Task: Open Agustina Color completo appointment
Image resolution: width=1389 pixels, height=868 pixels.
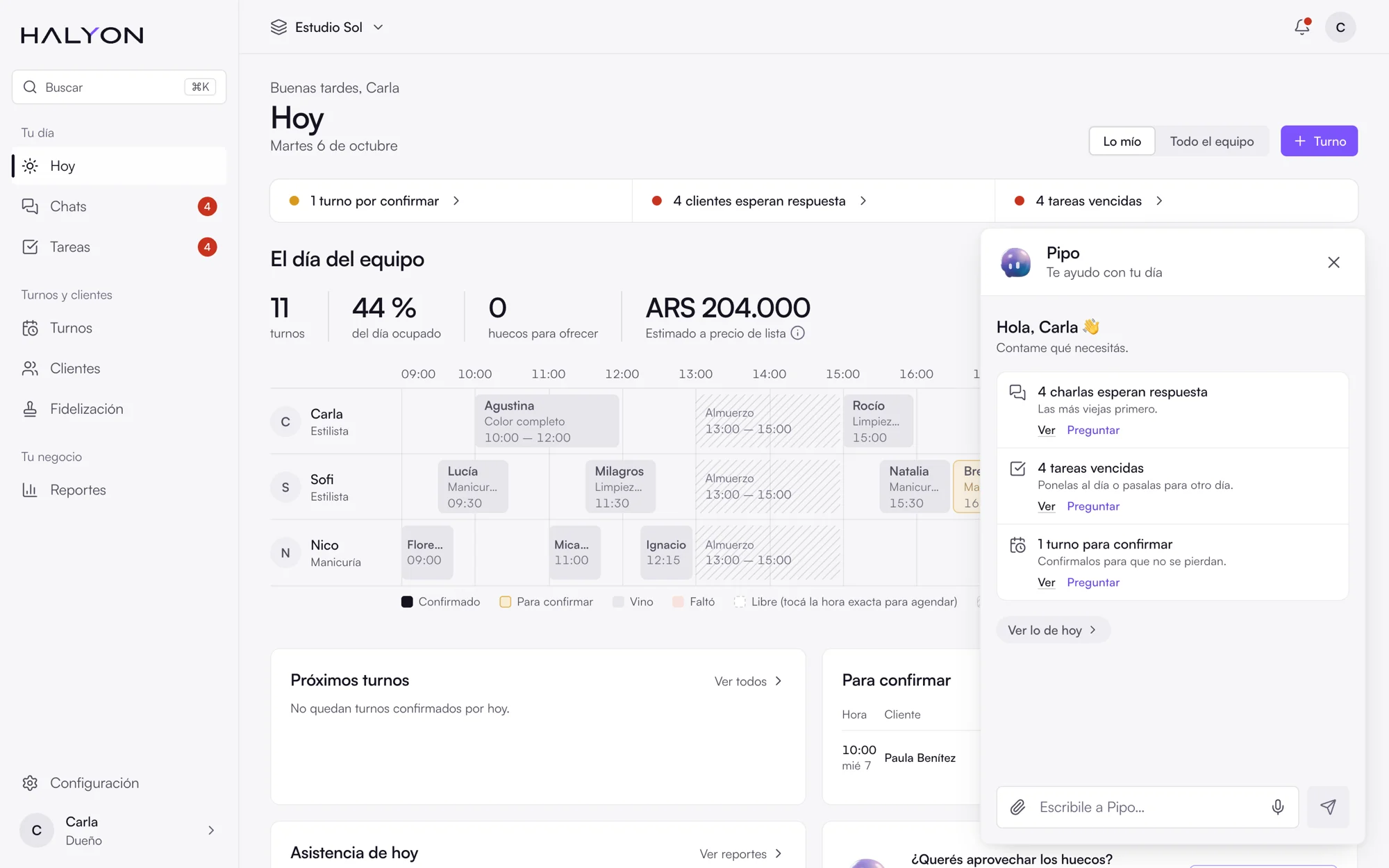Action: click(x=547, y=421)
